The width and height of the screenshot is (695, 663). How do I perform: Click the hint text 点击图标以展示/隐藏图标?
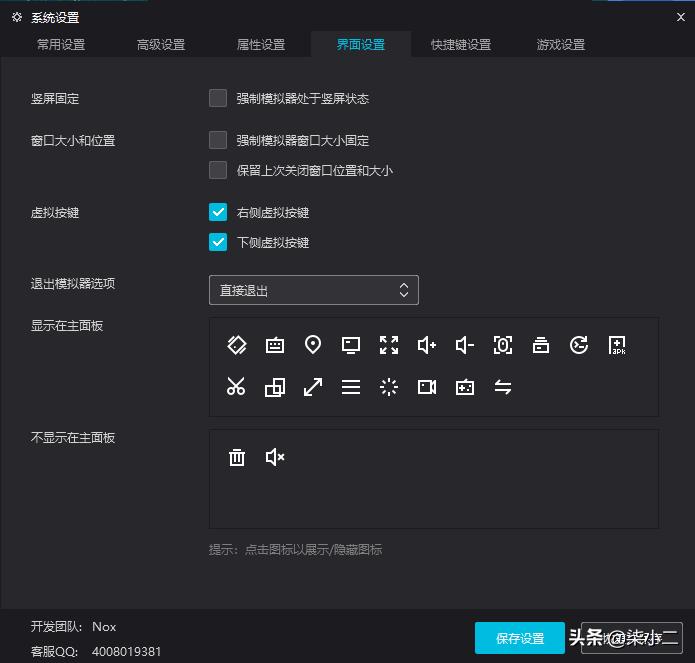click(x=314, y=550)
